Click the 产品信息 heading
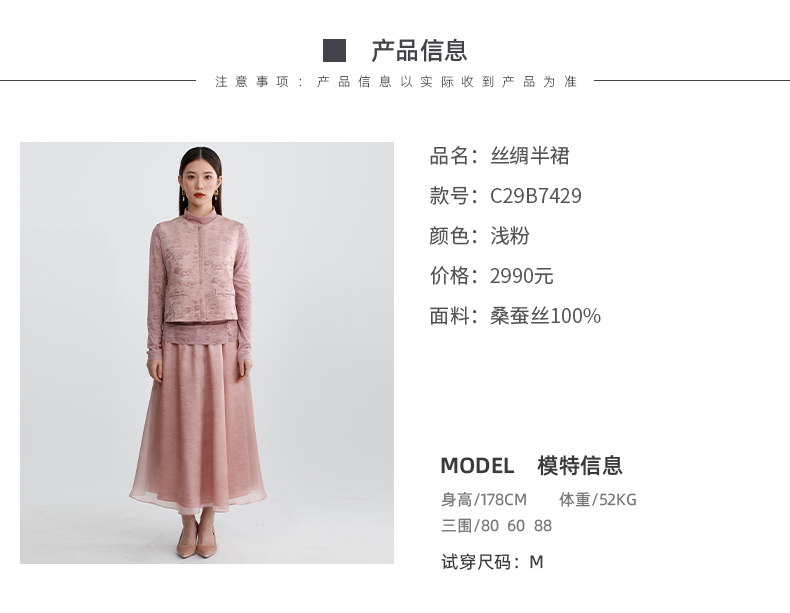Viewport: 790px width, 613px height. point(419,50)
